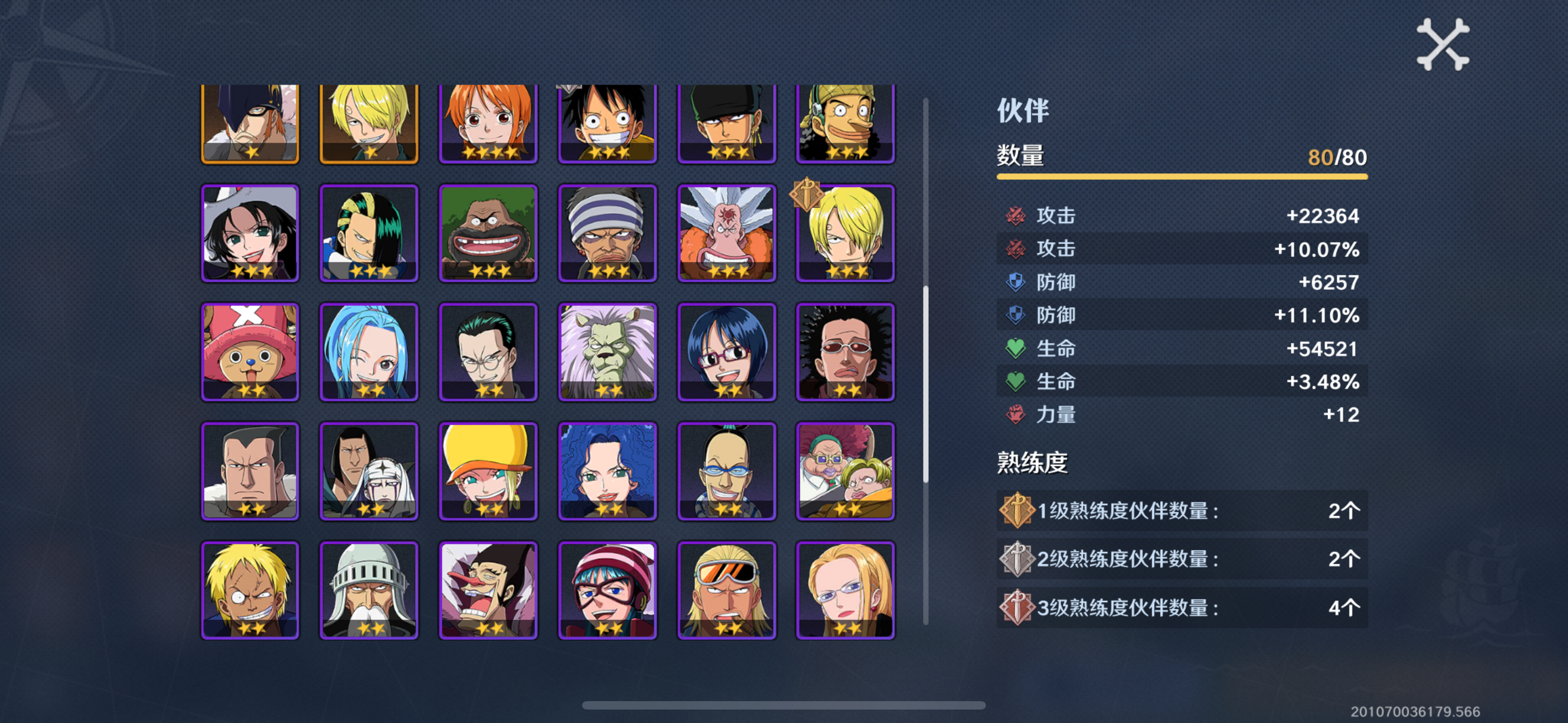Select the Tashigi glasses portrait
Viewport: 1568px width, 723px height.
(x=726, y=352)
